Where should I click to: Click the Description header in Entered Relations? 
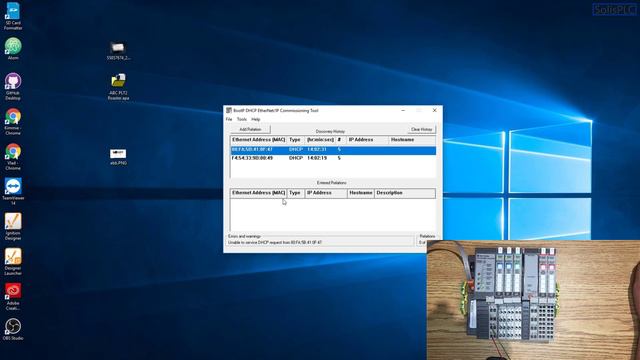(405, 193)
